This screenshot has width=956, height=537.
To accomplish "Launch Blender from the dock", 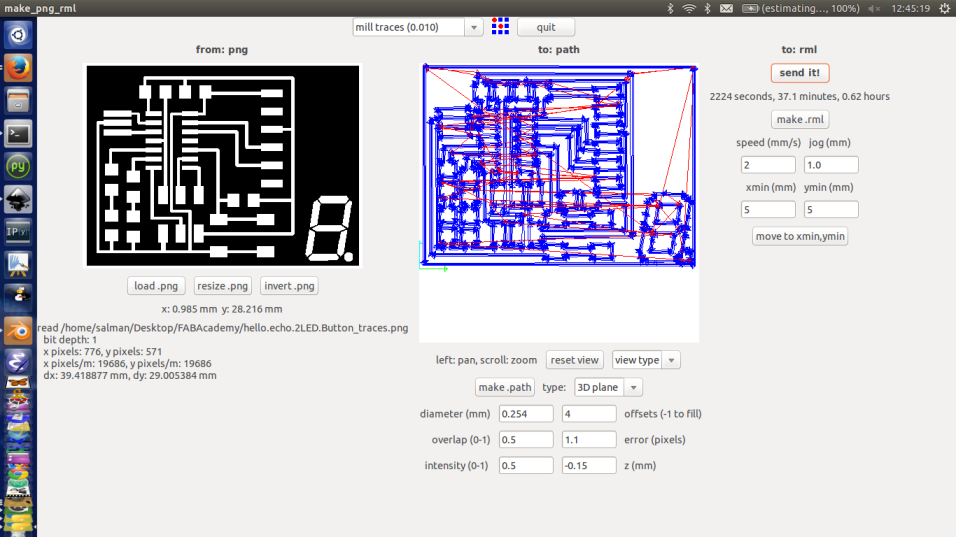I will 18,330.
